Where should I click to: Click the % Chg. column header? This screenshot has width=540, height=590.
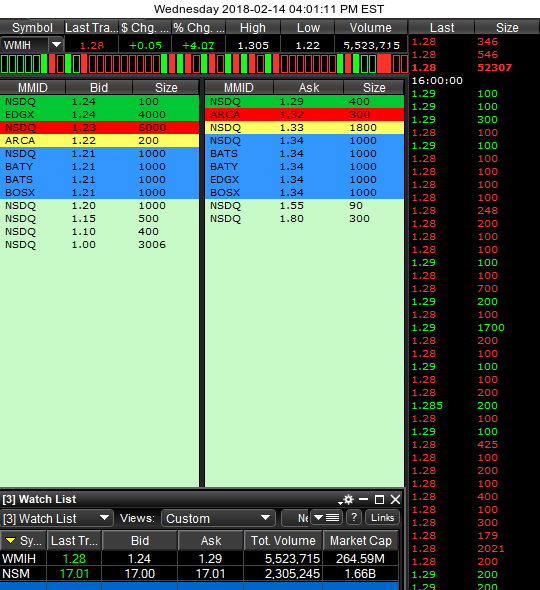click(x=199, y=27)
